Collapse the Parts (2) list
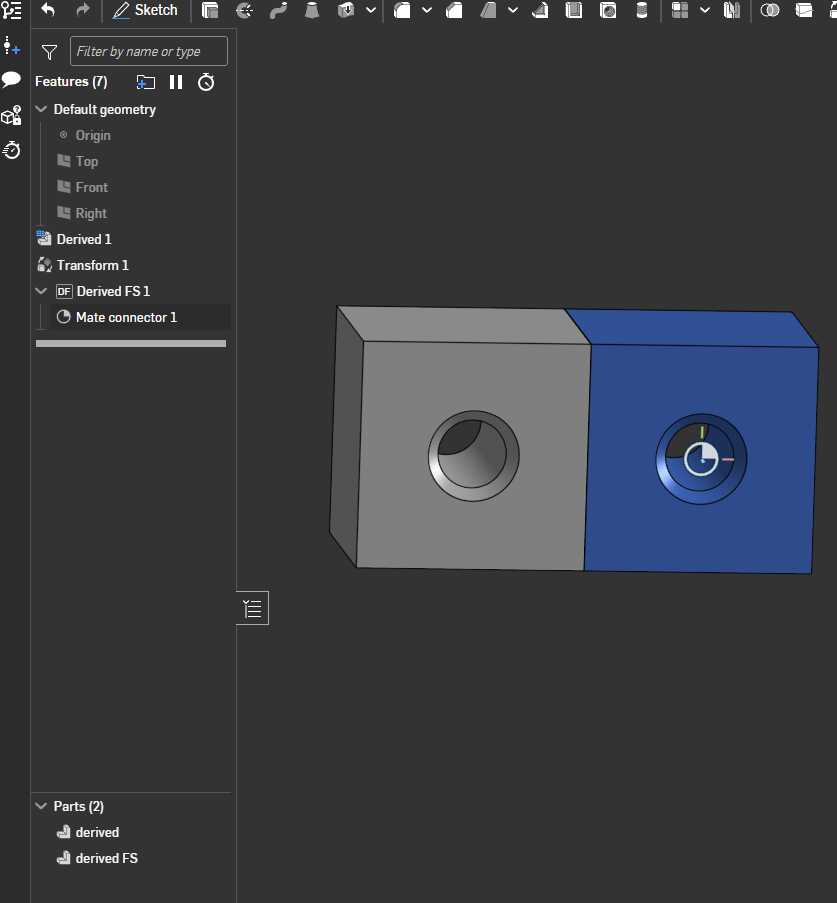The width and height of the screenshot is (837, 903). tap(41, 806)
